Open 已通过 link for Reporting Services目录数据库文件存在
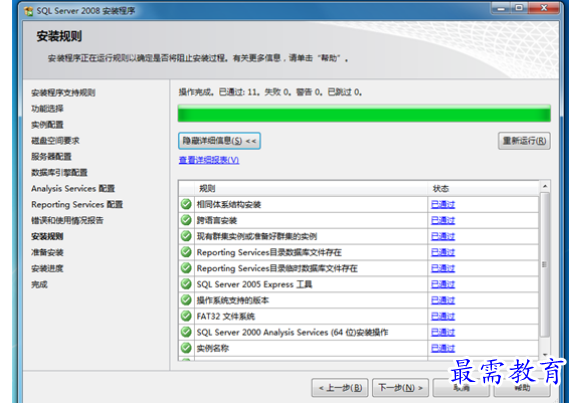The width and height of the screenshot is (572, 403). click(443, 252)
